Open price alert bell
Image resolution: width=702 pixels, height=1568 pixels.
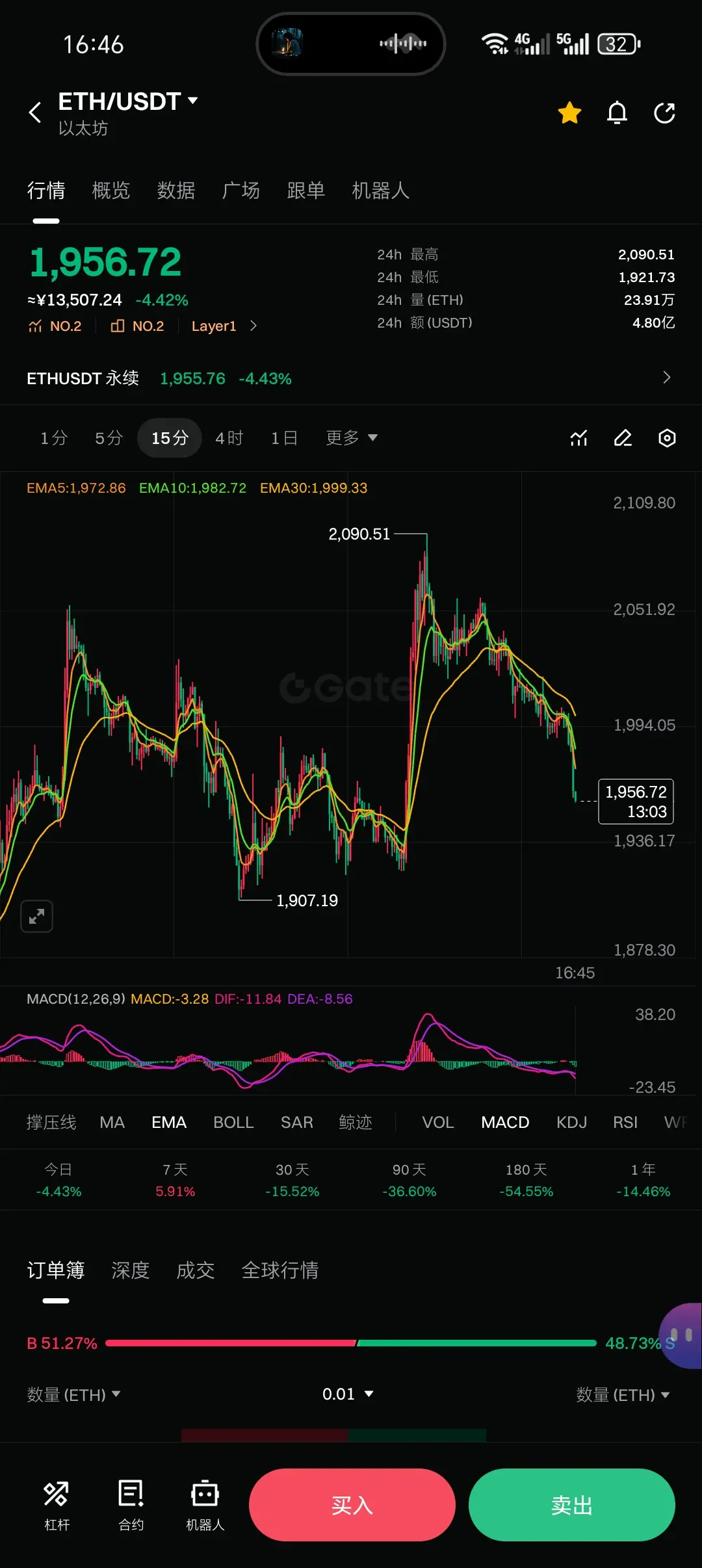pos(617,112)
